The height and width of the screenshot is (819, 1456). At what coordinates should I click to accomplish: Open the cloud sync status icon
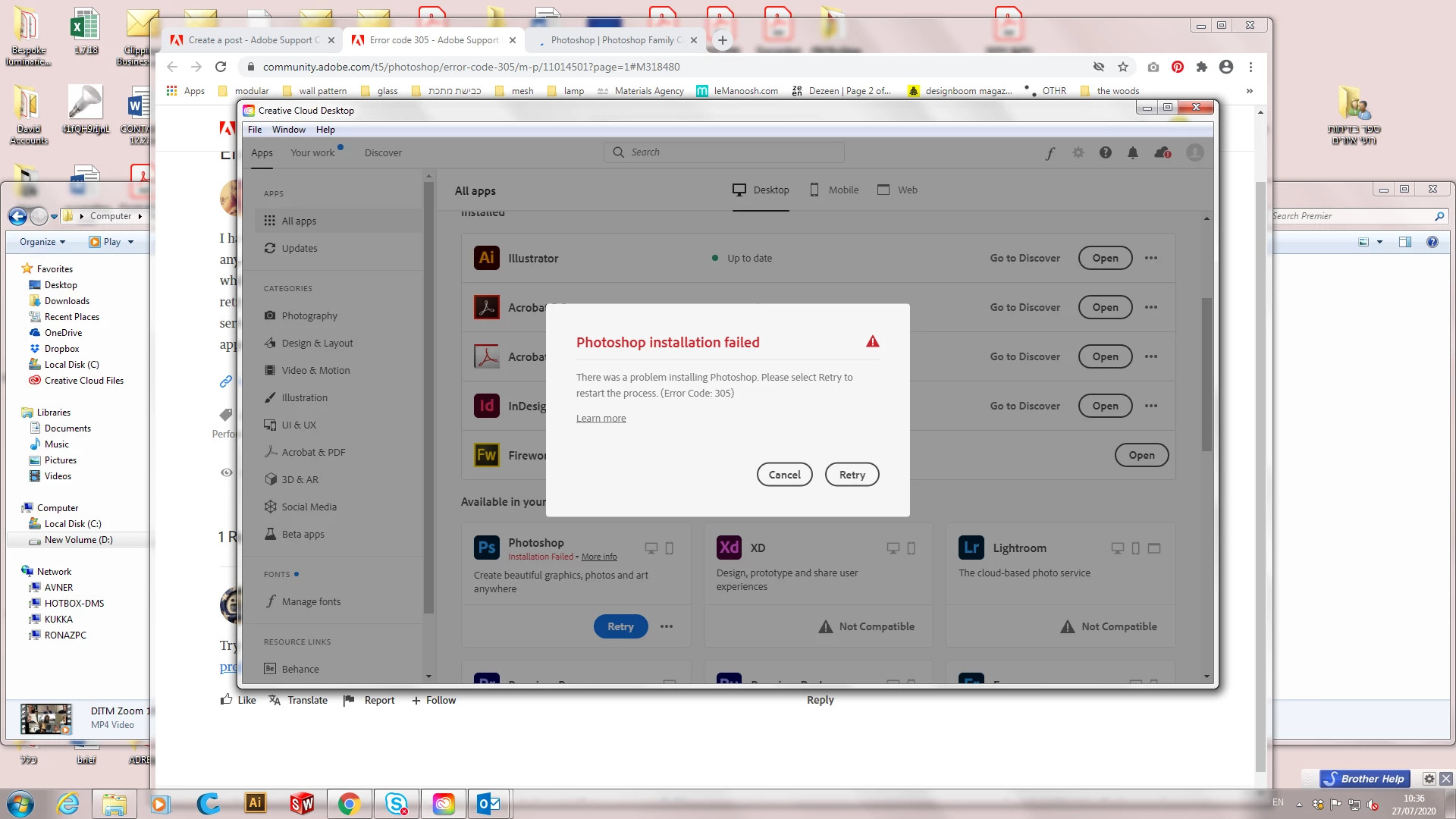[x=1162, y=153]
